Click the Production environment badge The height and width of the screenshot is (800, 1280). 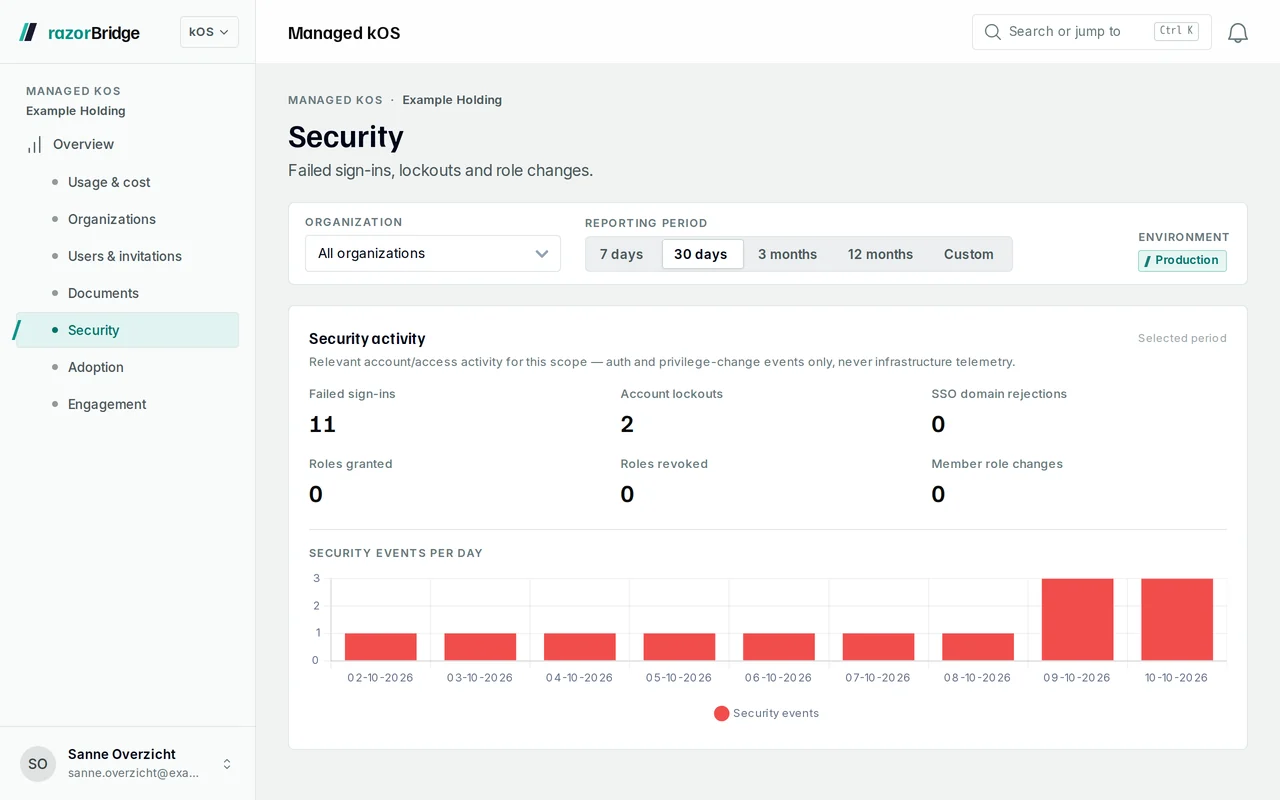(x=1182, y=260)
